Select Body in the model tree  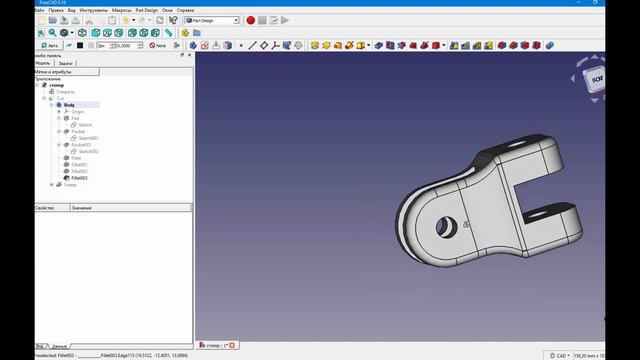pyautogui.click(x=69, y=105)
